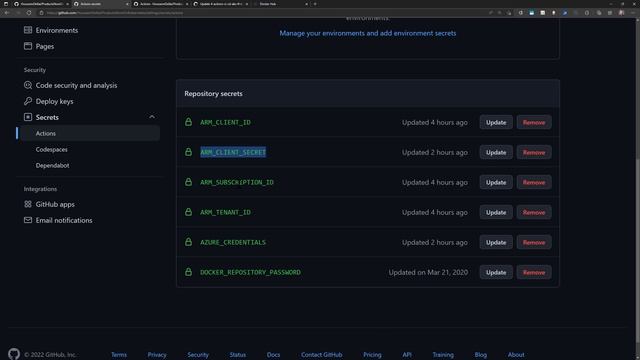Go back with the browser back arrow
This screenshot has height=360, width=640.
tap(7, 13)
